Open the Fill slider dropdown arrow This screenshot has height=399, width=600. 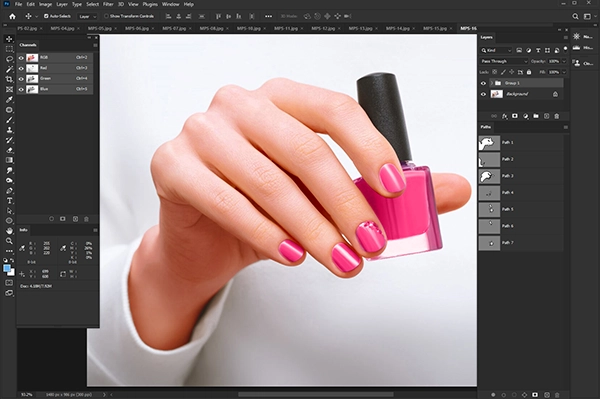(564, 72)
